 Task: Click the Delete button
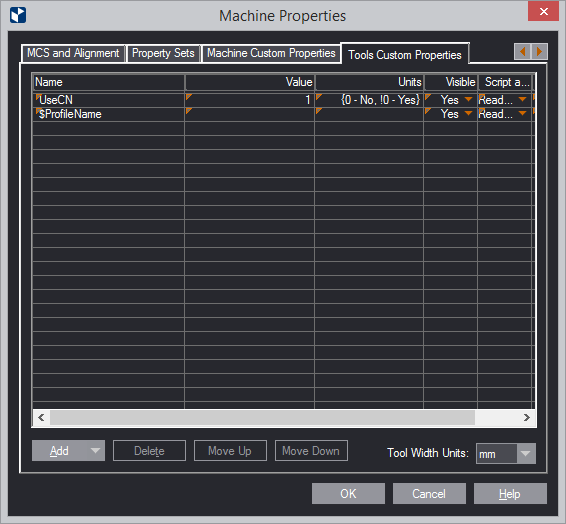[x=149, y=451]
